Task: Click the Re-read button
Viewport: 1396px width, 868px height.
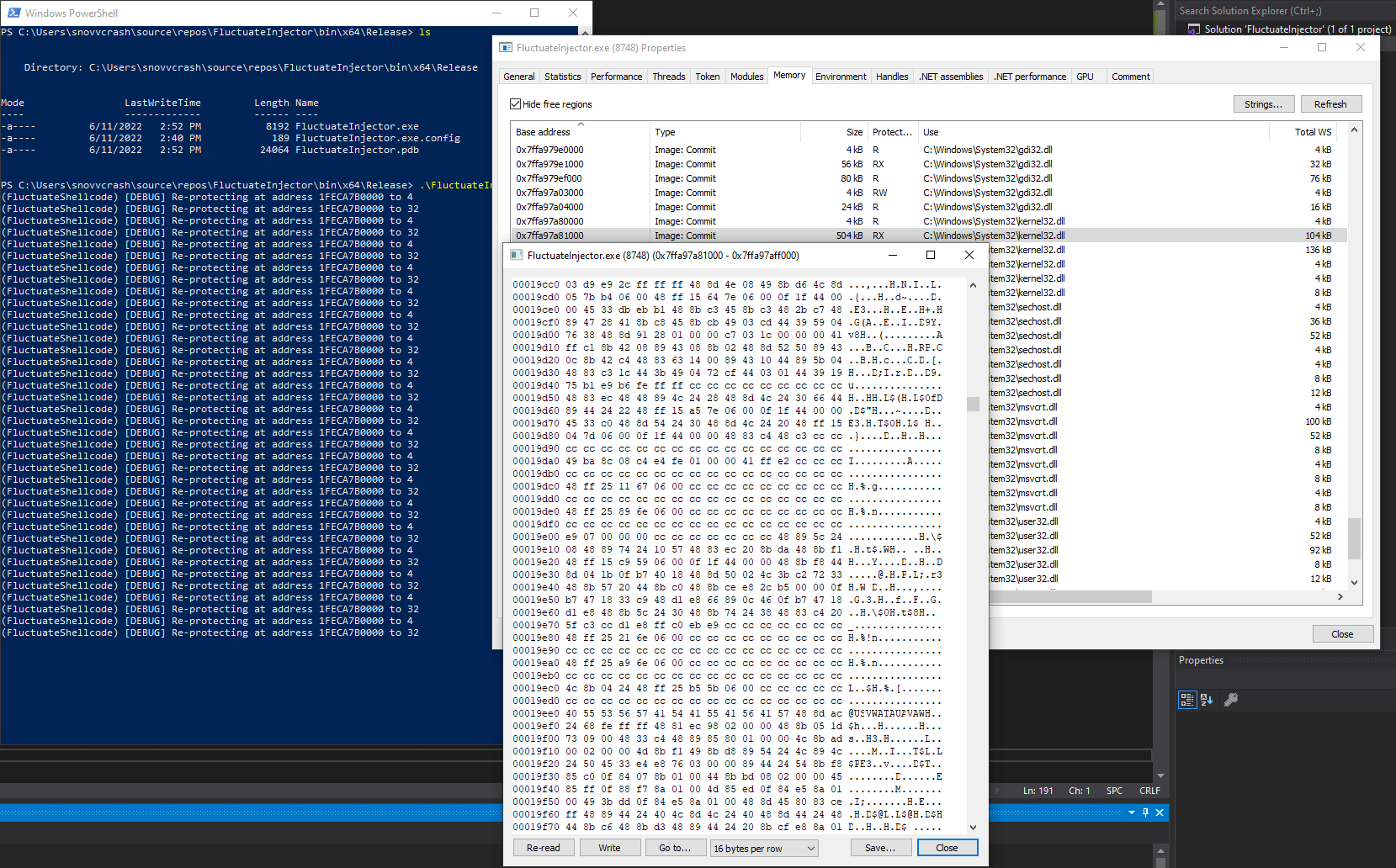Action: tap(543, 848)
